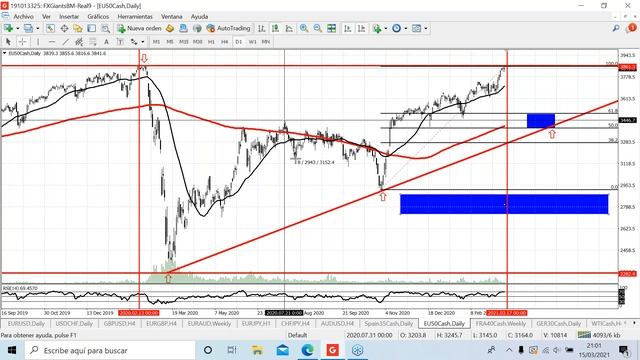Tile chart windows with grid icon
The height and width of the screenshot is (360, 640).
pyautogui.click(x=331, y=28)
